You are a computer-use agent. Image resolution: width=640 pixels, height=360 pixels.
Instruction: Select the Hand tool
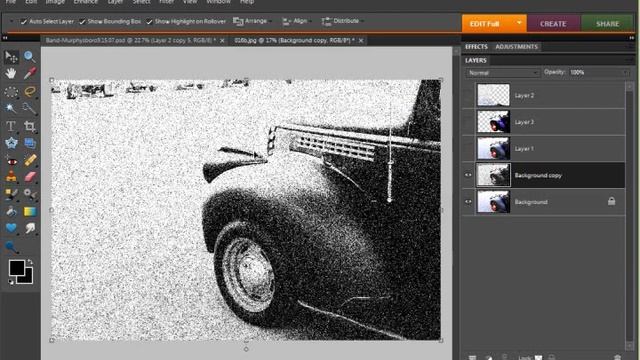click(11, 73)
